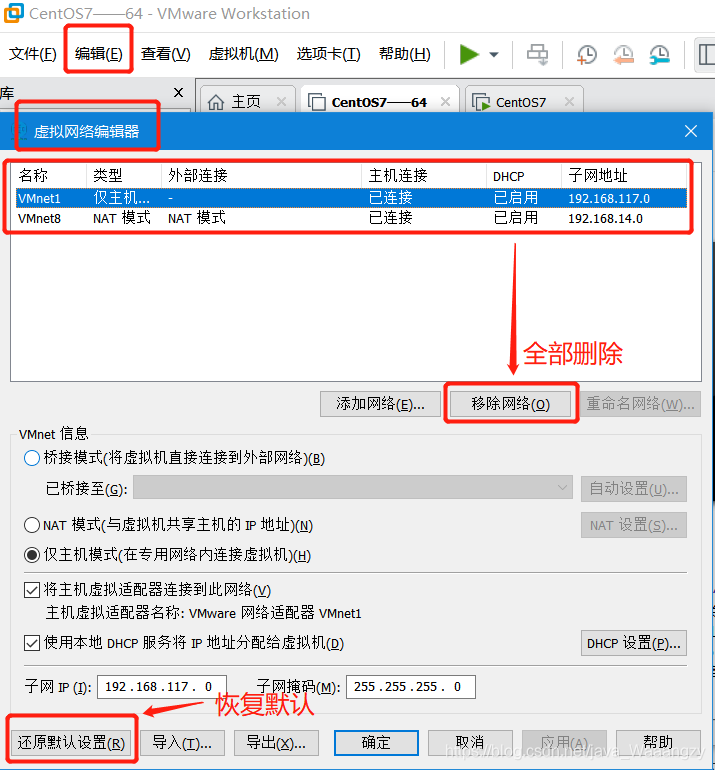Open DHCP 设置(P)... button
This screenshot has height=770, width=715.
tap(634, 643)
